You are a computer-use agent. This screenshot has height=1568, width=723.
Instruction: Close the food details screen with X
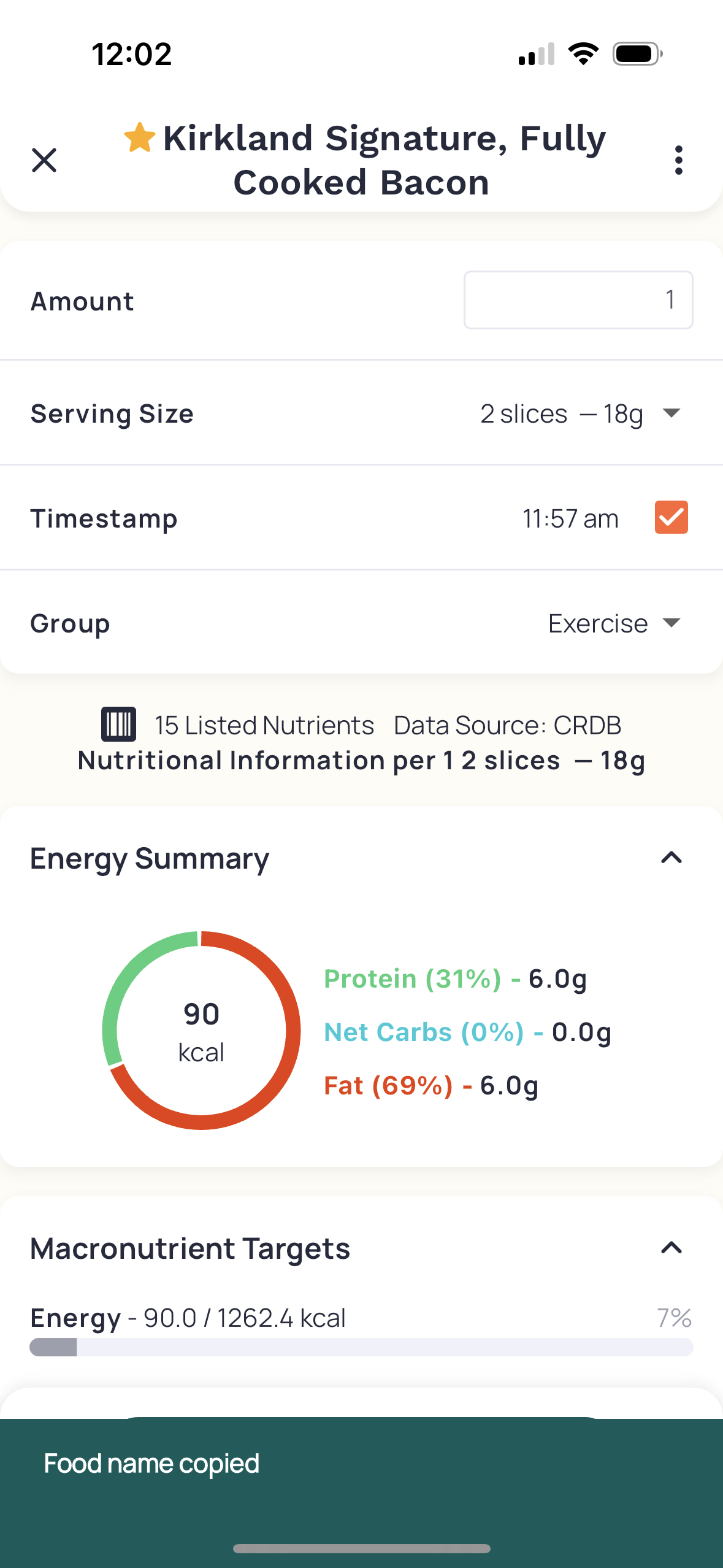pyautogui.click(x=44, y=161)
